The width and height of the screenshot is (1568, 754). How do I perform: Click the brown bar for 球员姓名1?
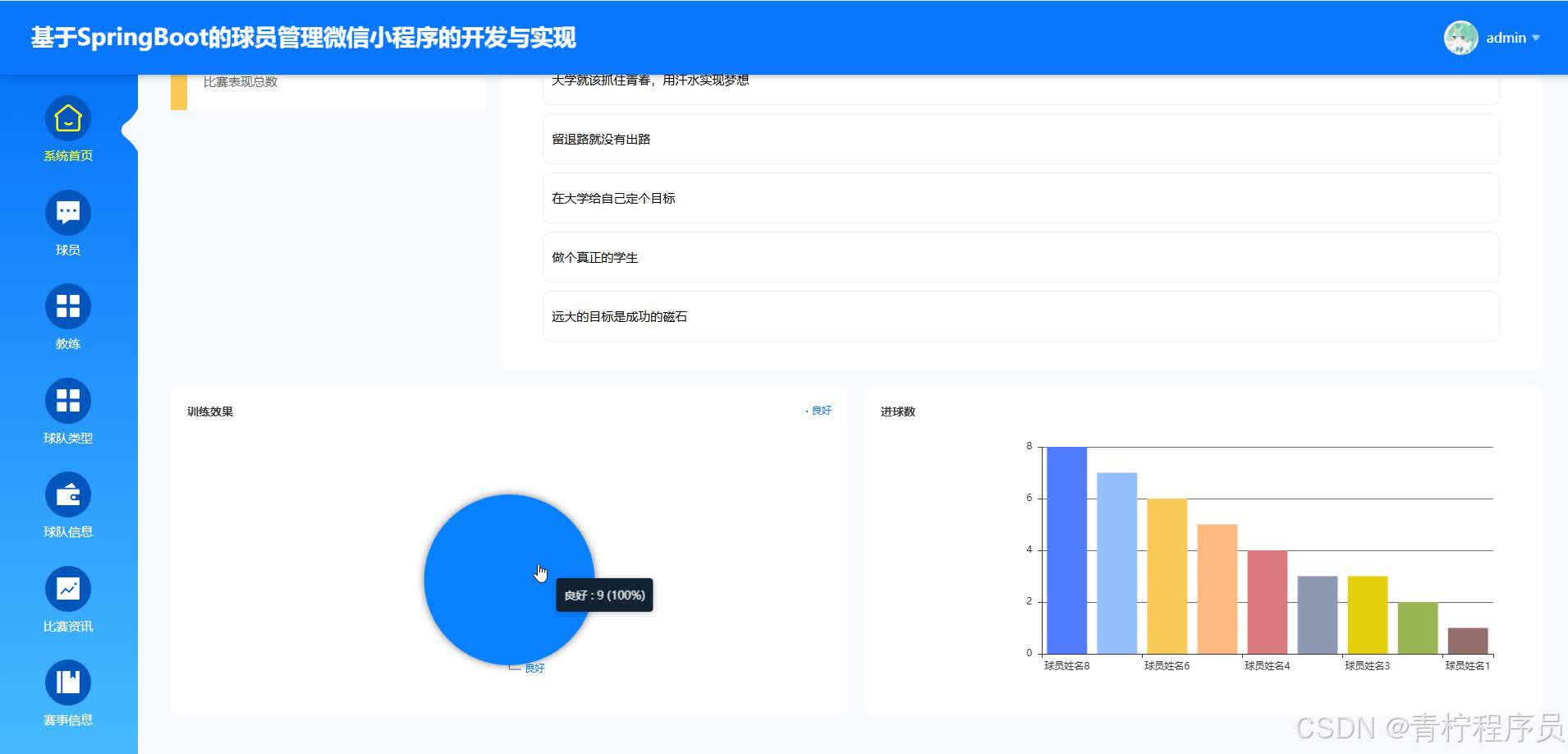(1467, 641)
